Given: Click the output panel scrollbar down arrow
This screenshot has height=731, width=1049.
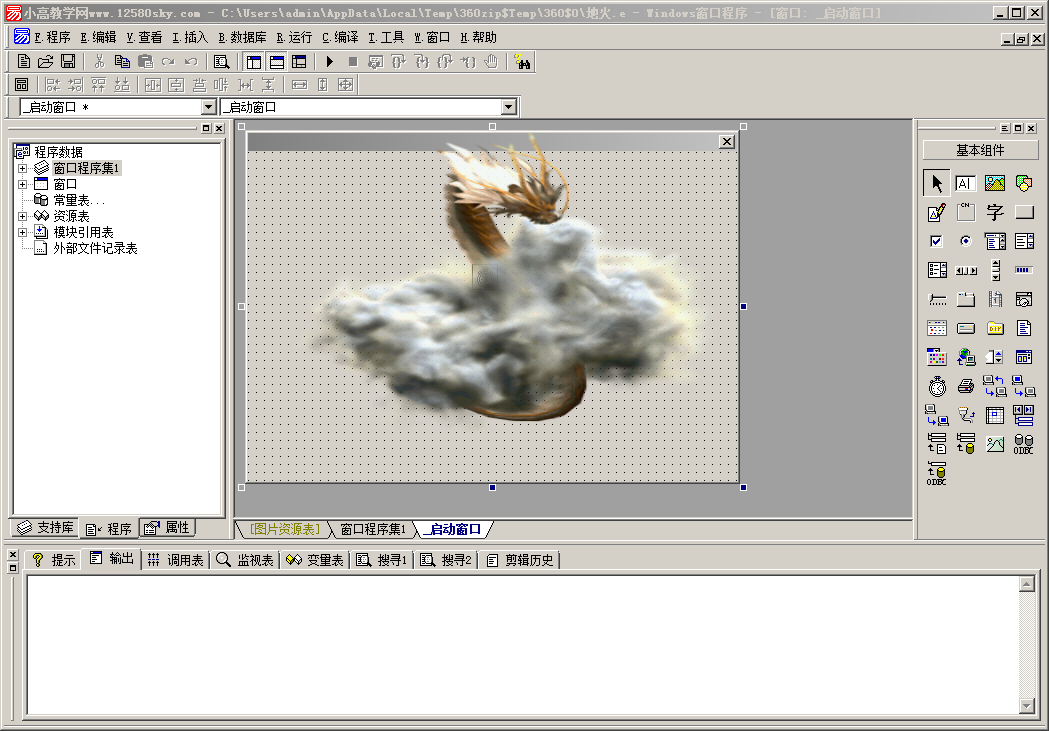Looking at the screenshot, I should tap(1027, 705).
